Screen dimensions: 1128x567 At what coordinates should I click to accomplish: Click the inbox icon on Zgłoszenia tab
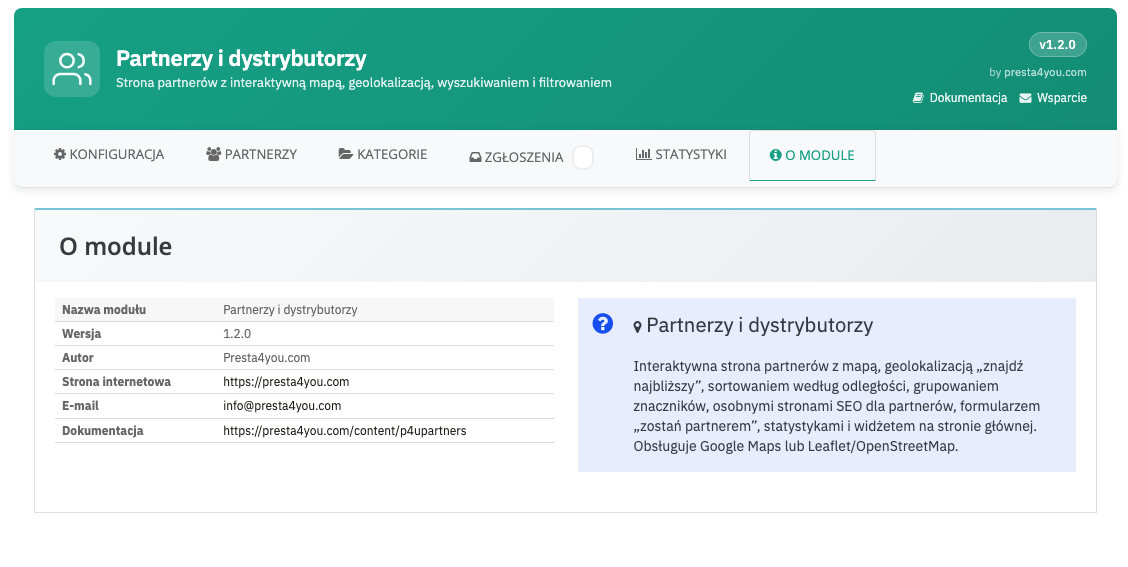tap(475, 157)
